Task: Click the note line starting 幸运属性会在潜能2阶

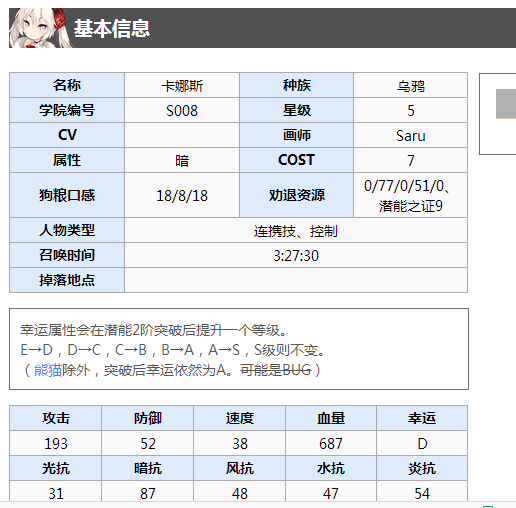Action: 154,330
